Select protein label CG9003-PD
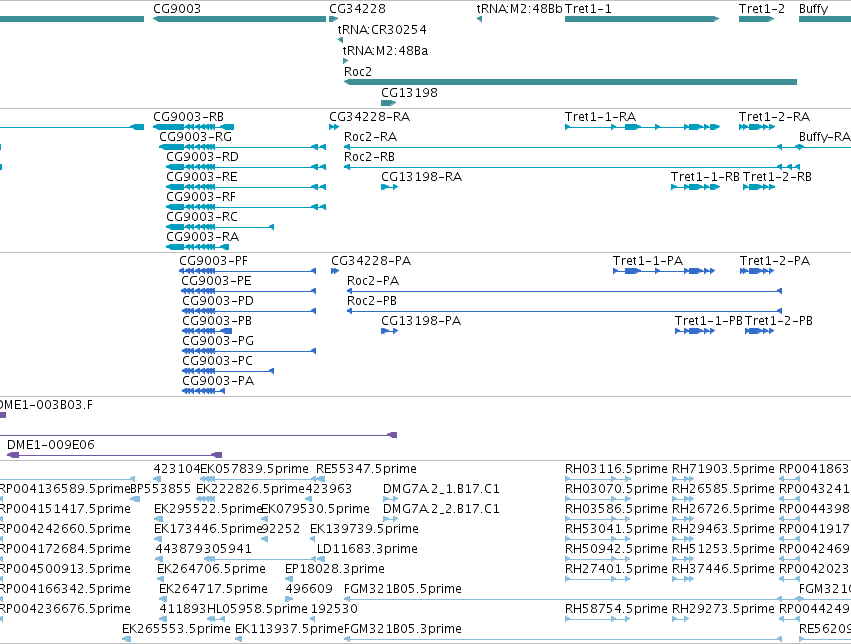Image resolution: width=851 pixels, height=644 pixels. [218, 301]
